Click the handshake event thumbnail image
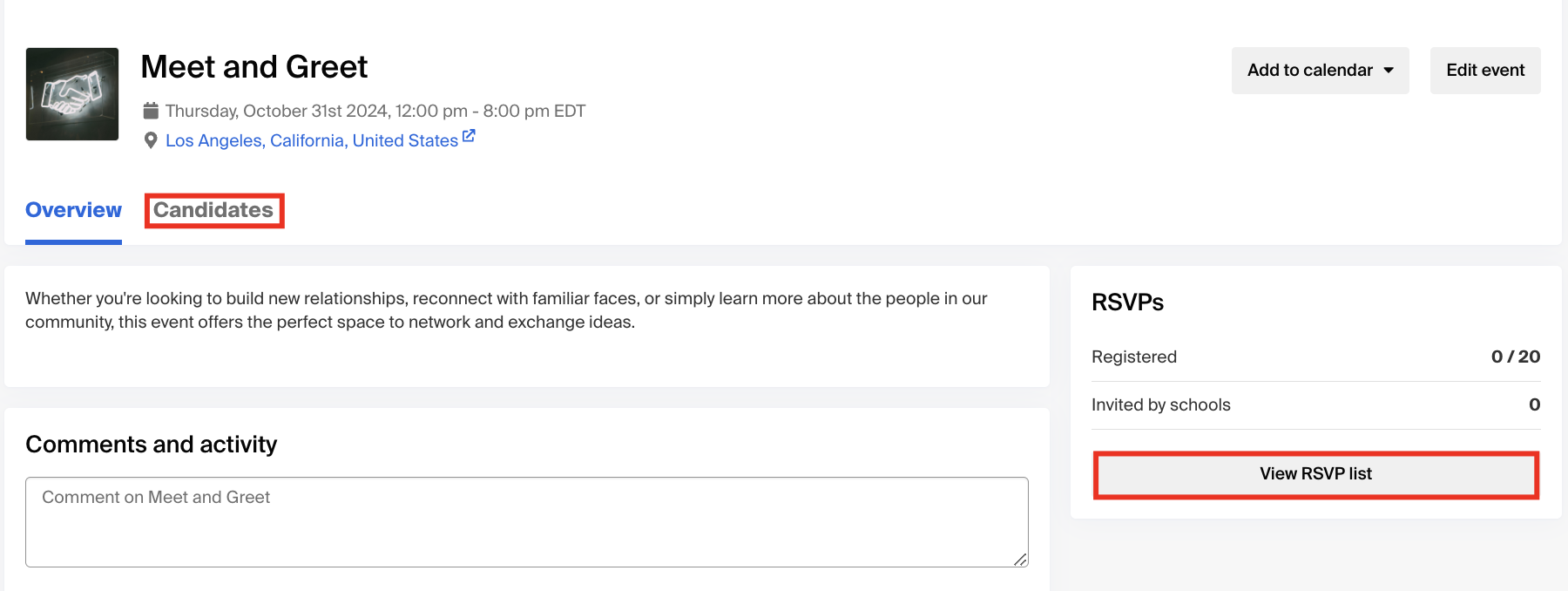Image resolution: width=1568 pixels, height=591 pixels. click(x=72, y=94)
